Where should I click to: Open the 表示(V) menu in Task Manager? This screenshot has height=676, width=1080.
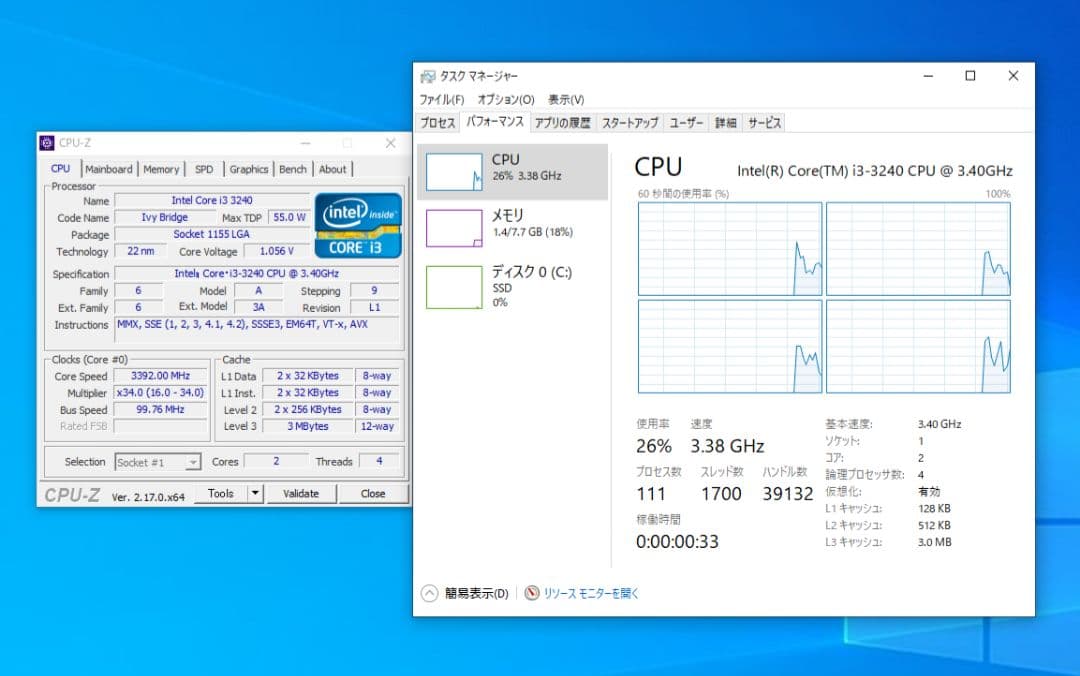click(566, 99)
